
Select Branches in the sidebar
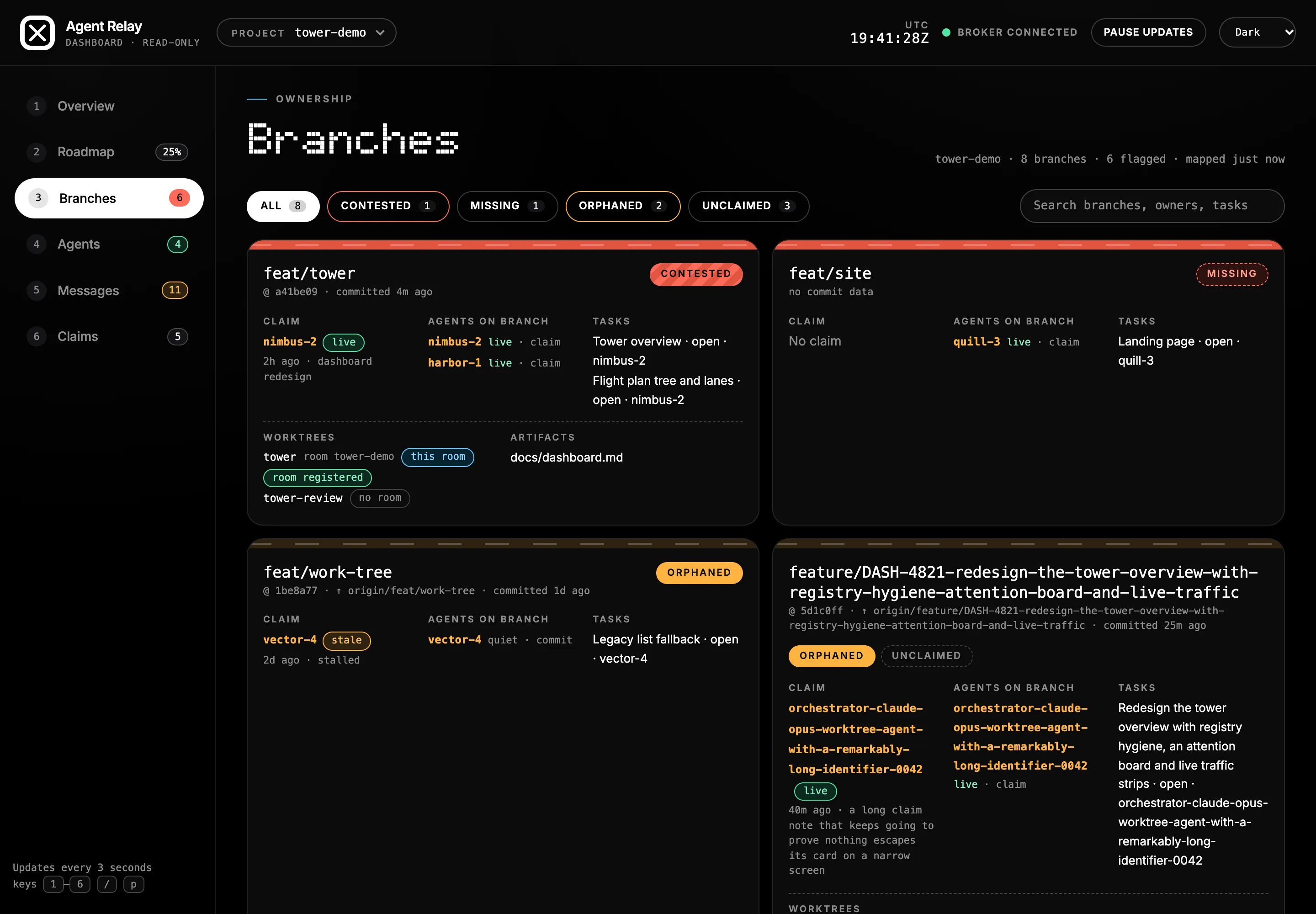pos(109,198)
